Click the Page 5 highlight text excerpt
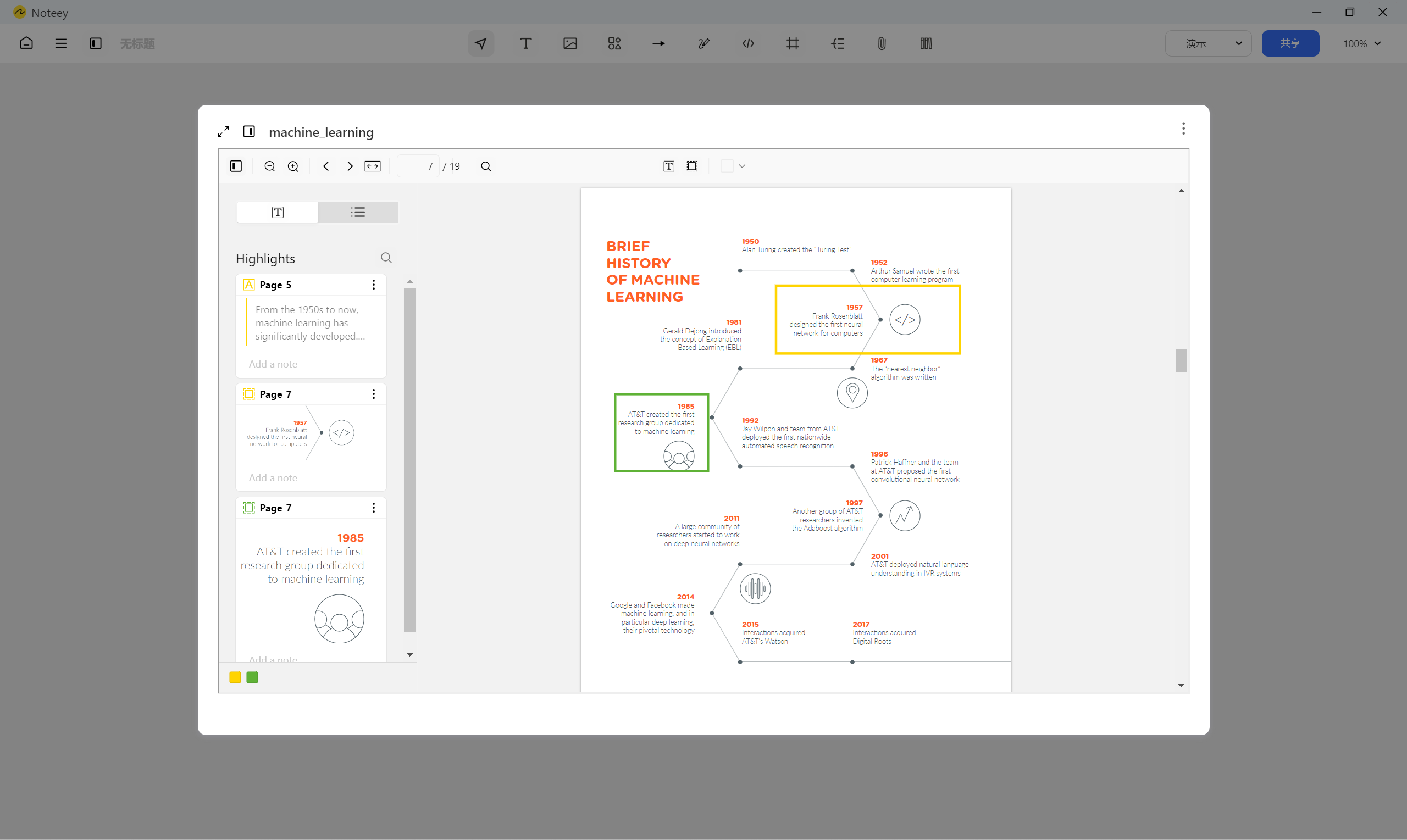 coord(311,322)
